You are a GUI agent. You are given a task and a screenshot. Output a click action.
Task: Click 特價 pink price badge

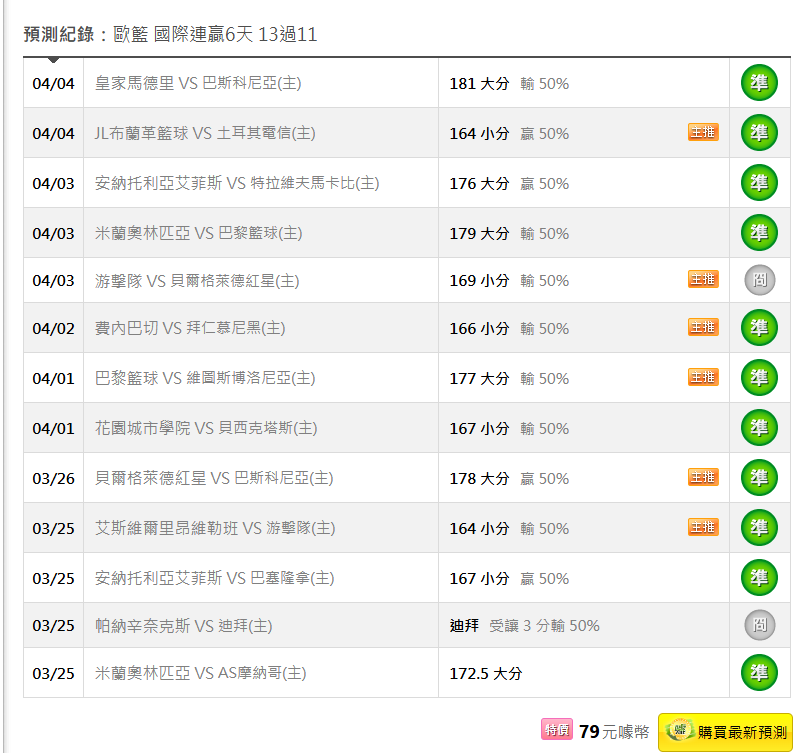click(556, 730)
